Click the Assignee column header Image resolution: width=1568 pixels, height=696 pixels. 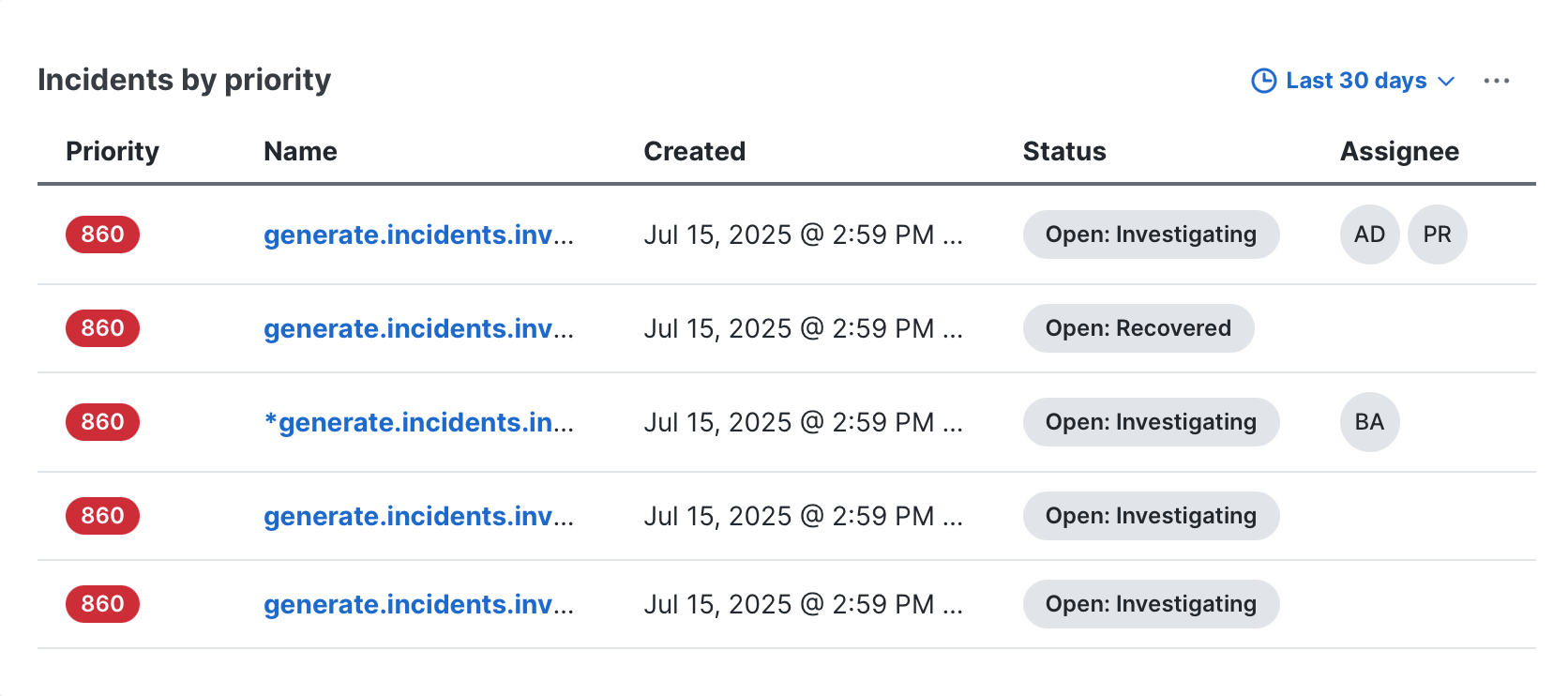[x=1399, y=151]
